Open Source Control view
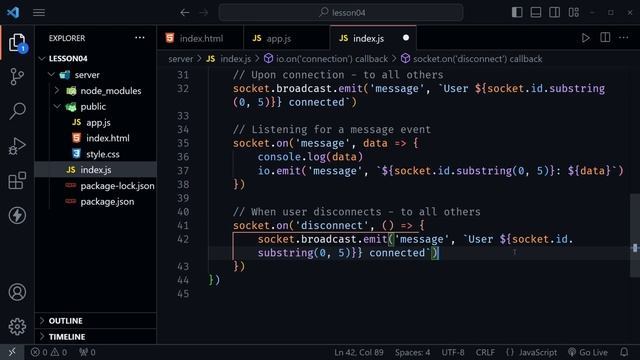The image size is (640, 360). (x=17, y=76)
